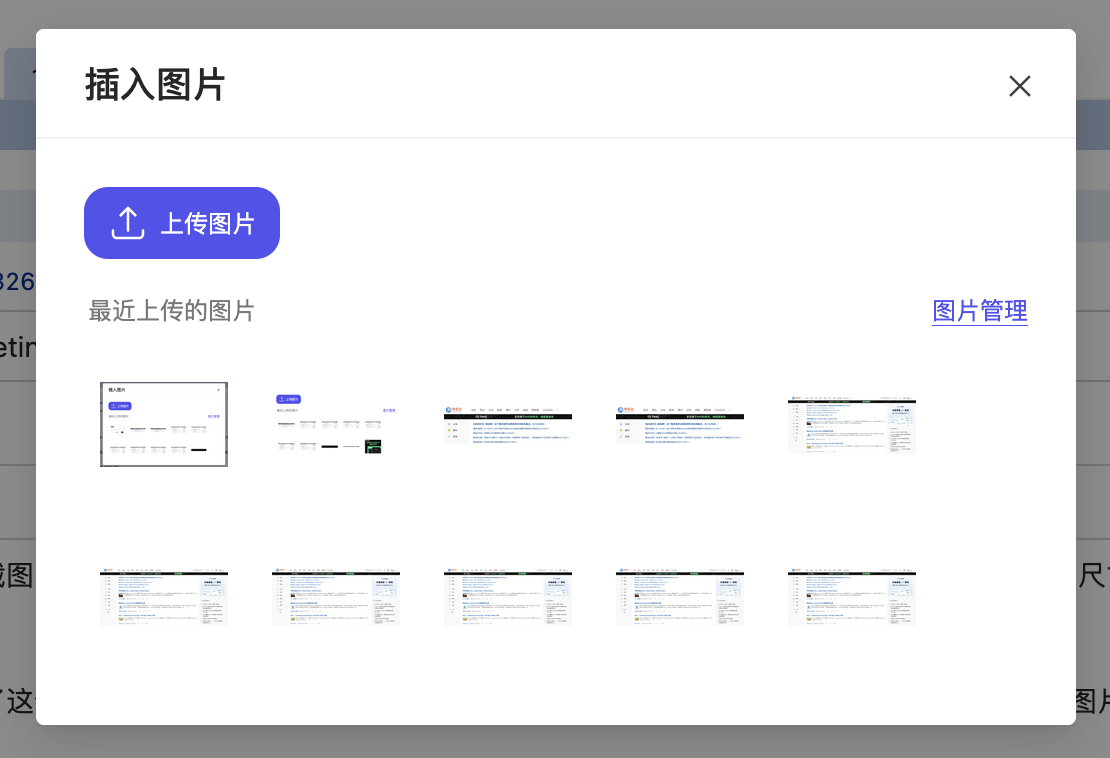Select the fourth top-row webpage thumbnail

(x=680, y=424)
